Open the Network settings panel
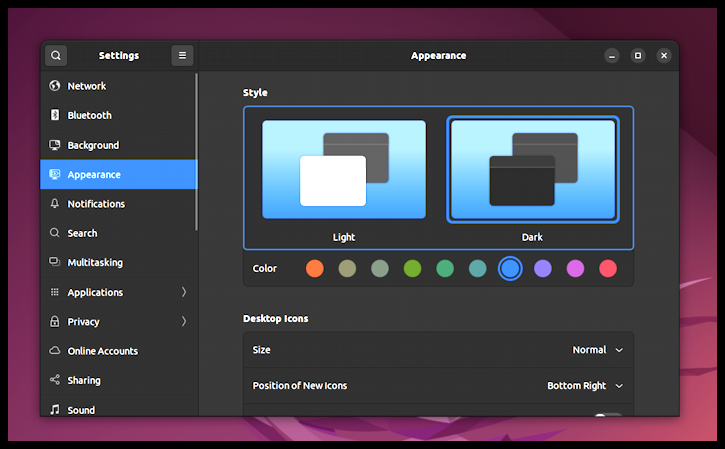 [x=119, y=86]
